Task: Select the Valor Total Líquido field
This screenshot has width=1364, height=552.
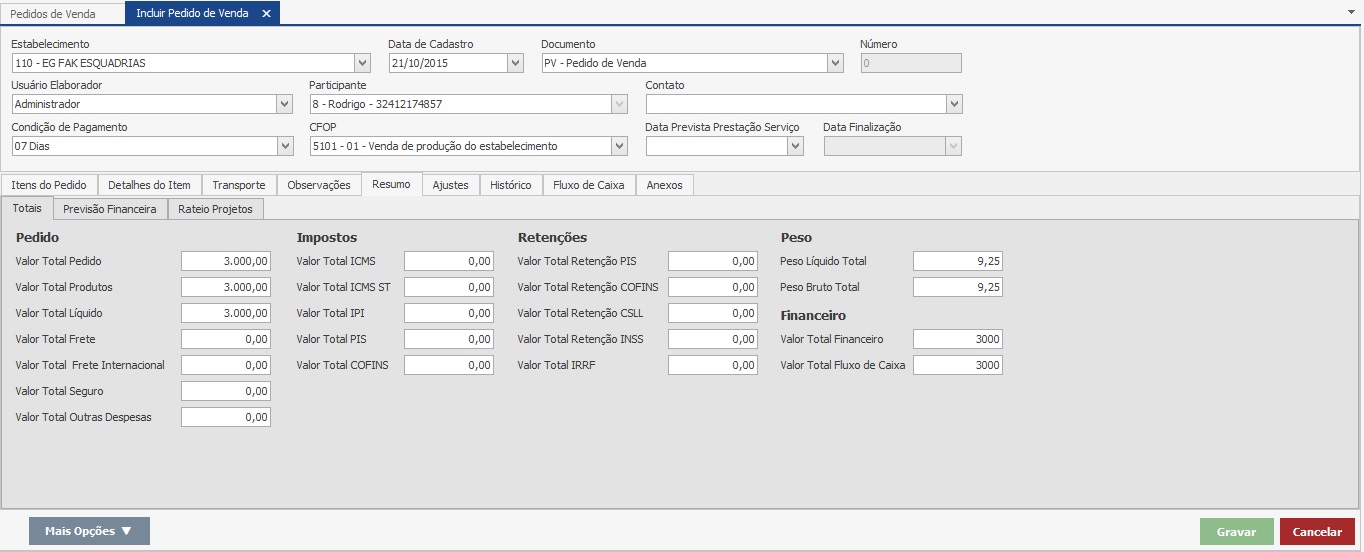Action: (226, 313)
